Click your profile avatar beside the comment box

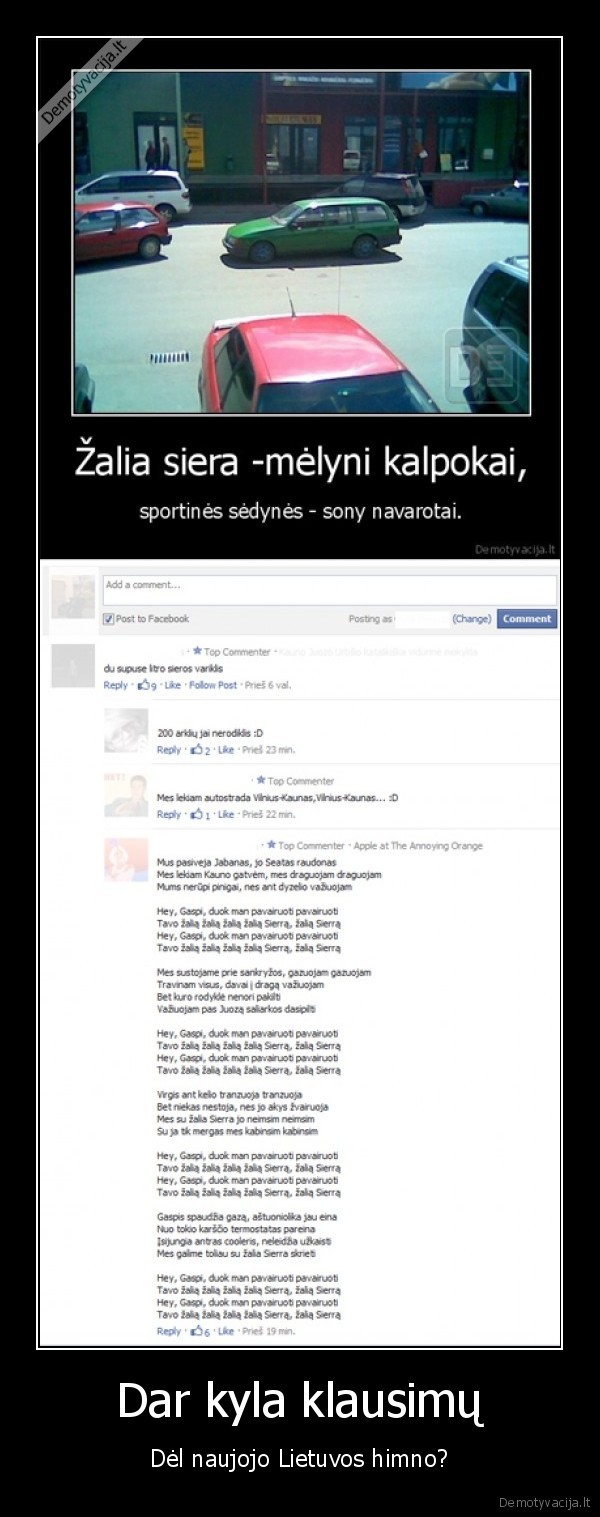pyautogui.click(x=73, y=596)
